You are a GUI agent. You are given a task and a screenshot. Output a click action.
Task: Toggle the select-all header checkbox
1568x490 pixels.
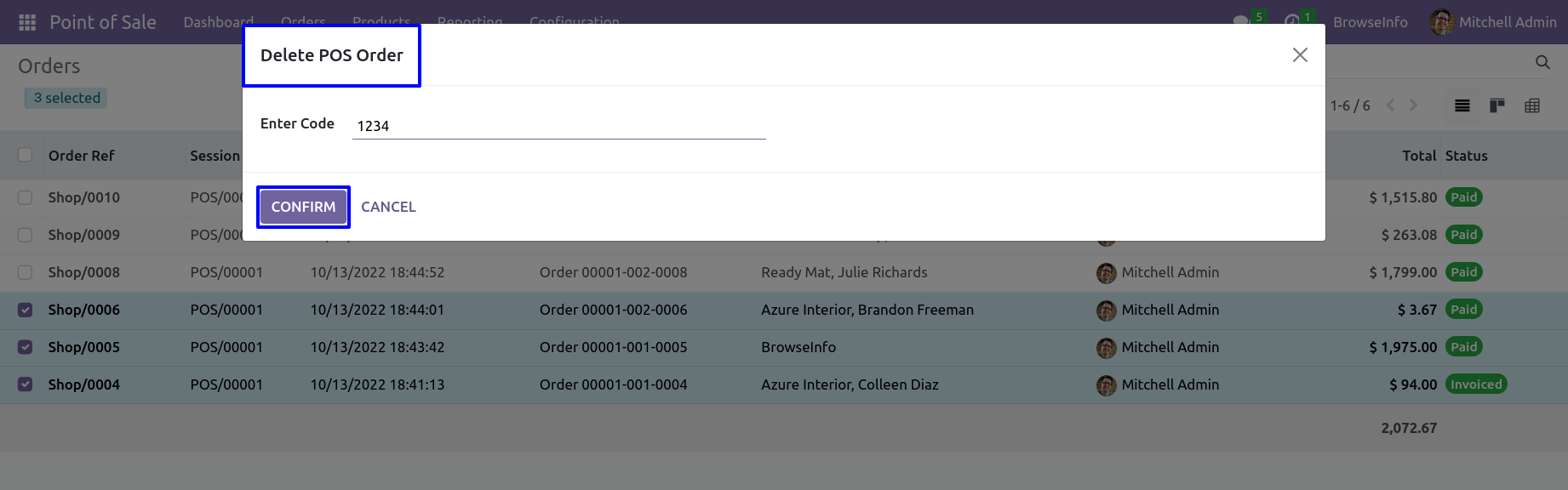(x=25, y=155)
